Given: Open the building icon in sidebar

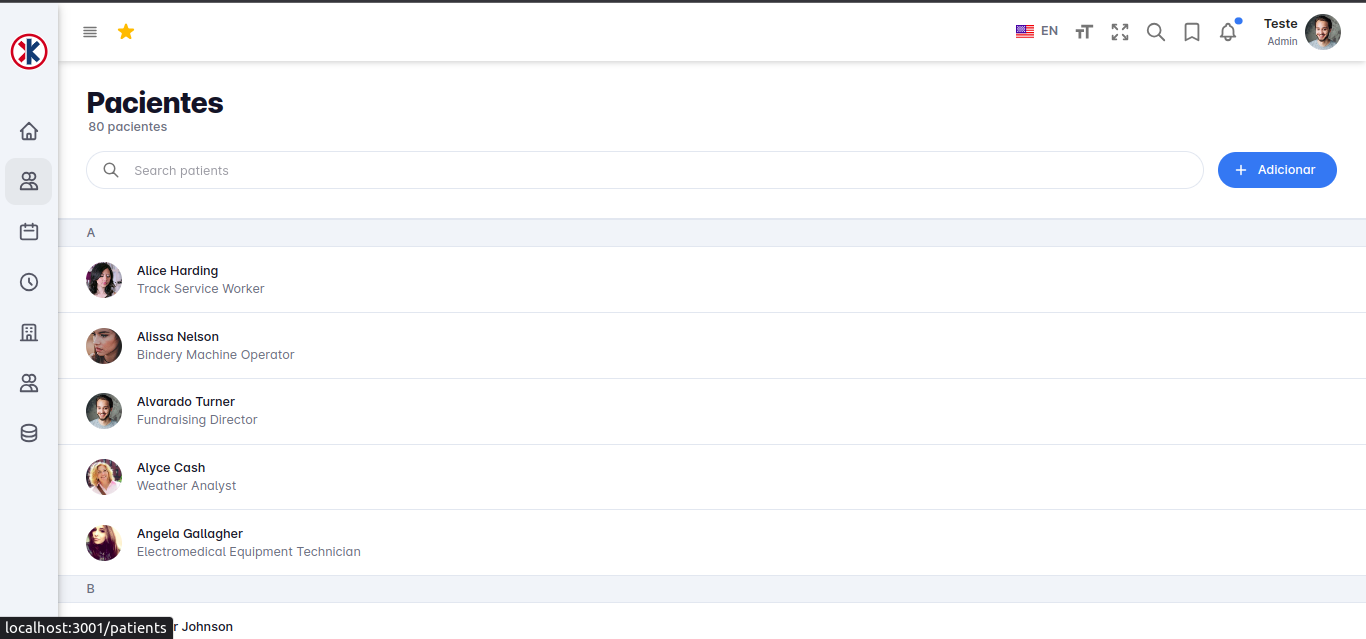Looking at the screenshot, I should (29, 333).
